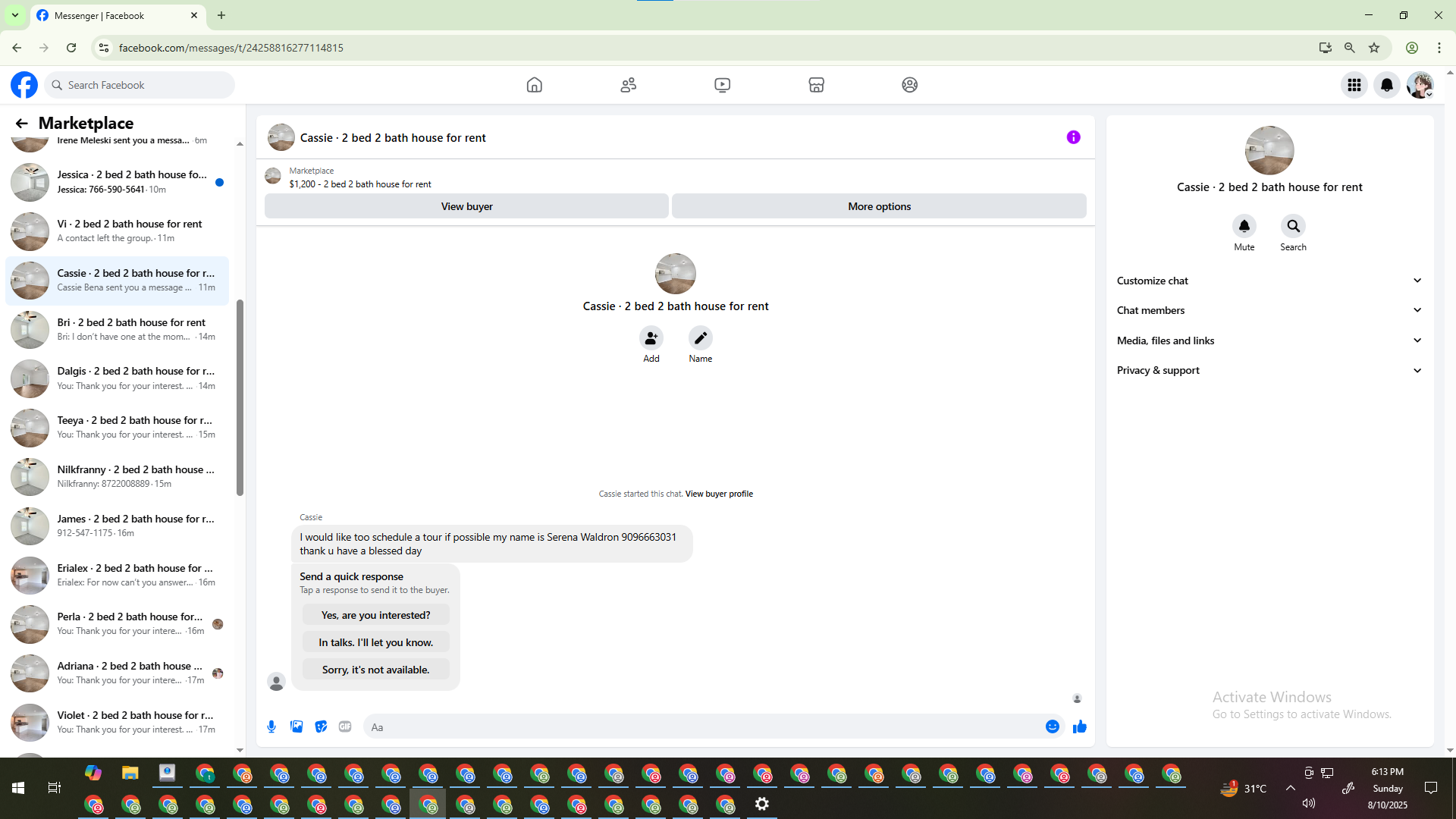Send a thumbs-up like
The height and width of the screenshot is (819, 1456).
point(1080,726)
